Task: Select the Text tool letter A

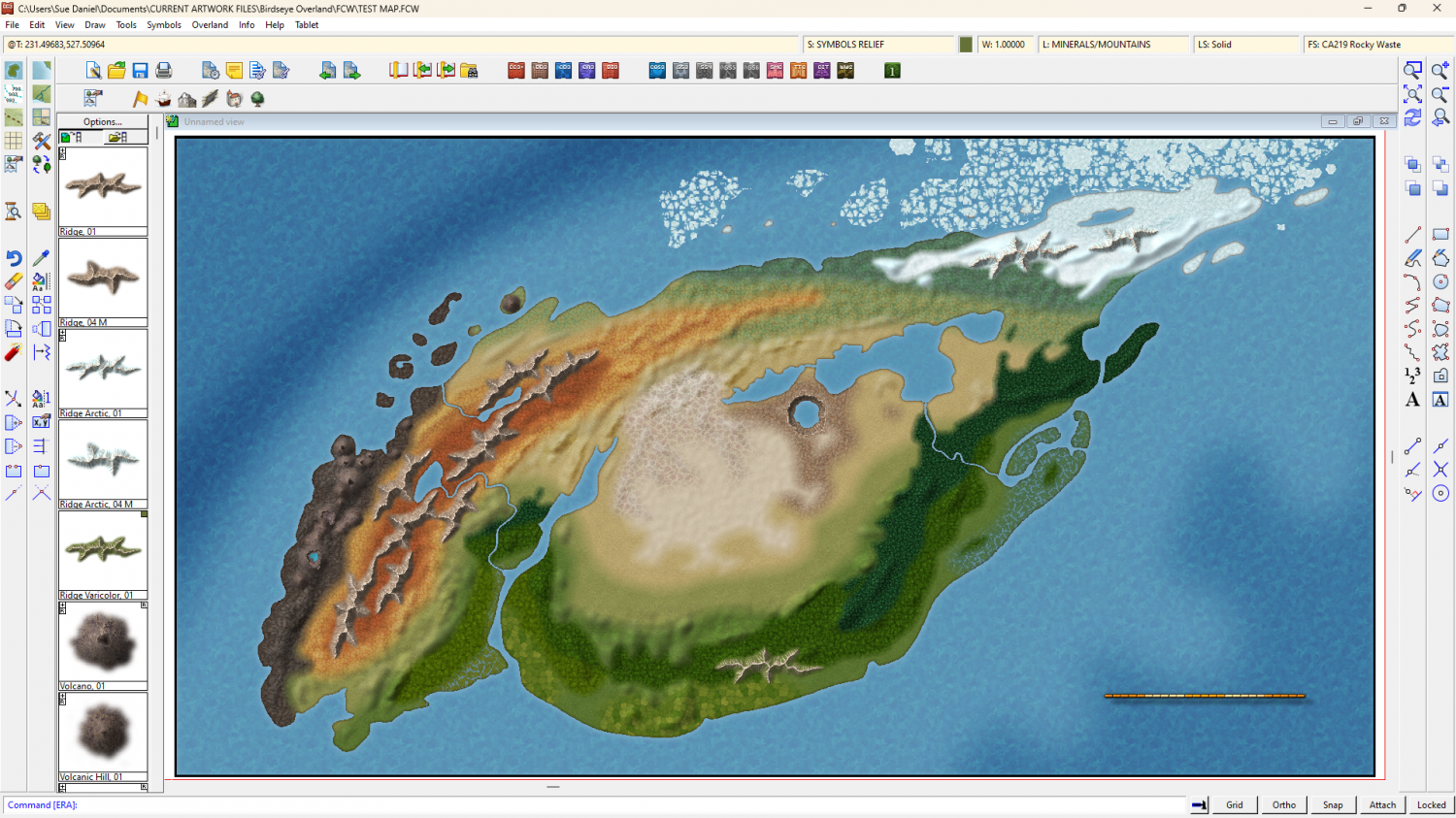Action: [x=1412, y=400]
